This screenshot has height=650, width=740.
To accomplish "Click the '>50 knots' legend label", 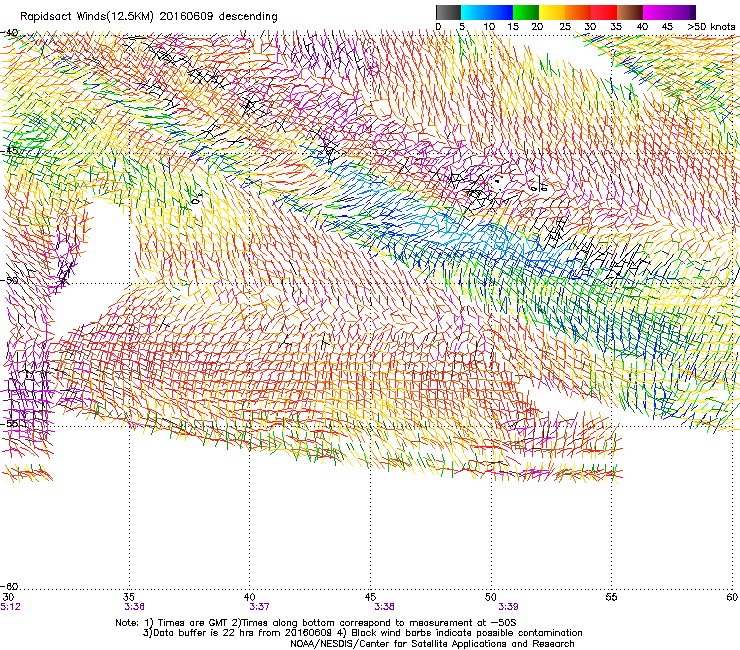I will point(711,27).
